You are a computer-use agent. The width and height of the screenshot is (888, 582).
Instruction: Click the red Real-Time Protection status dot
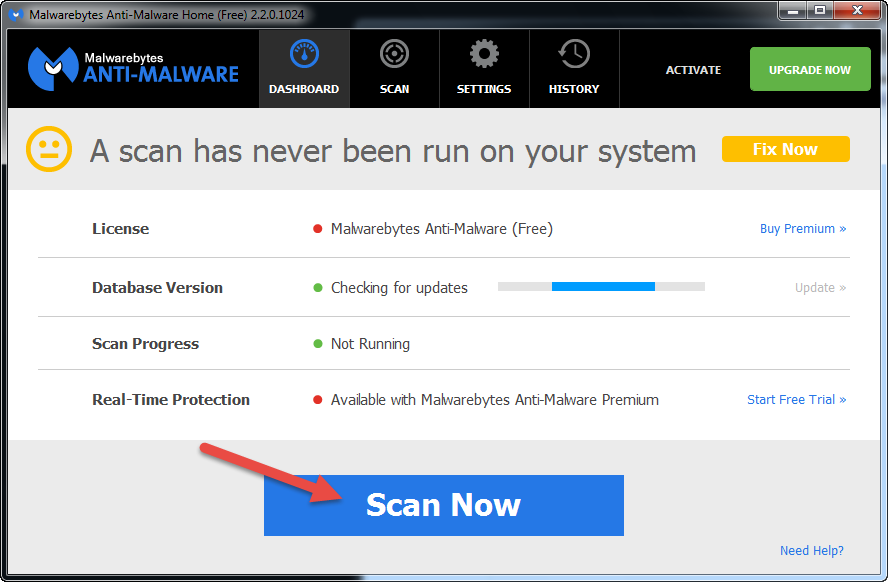[318, 400]
